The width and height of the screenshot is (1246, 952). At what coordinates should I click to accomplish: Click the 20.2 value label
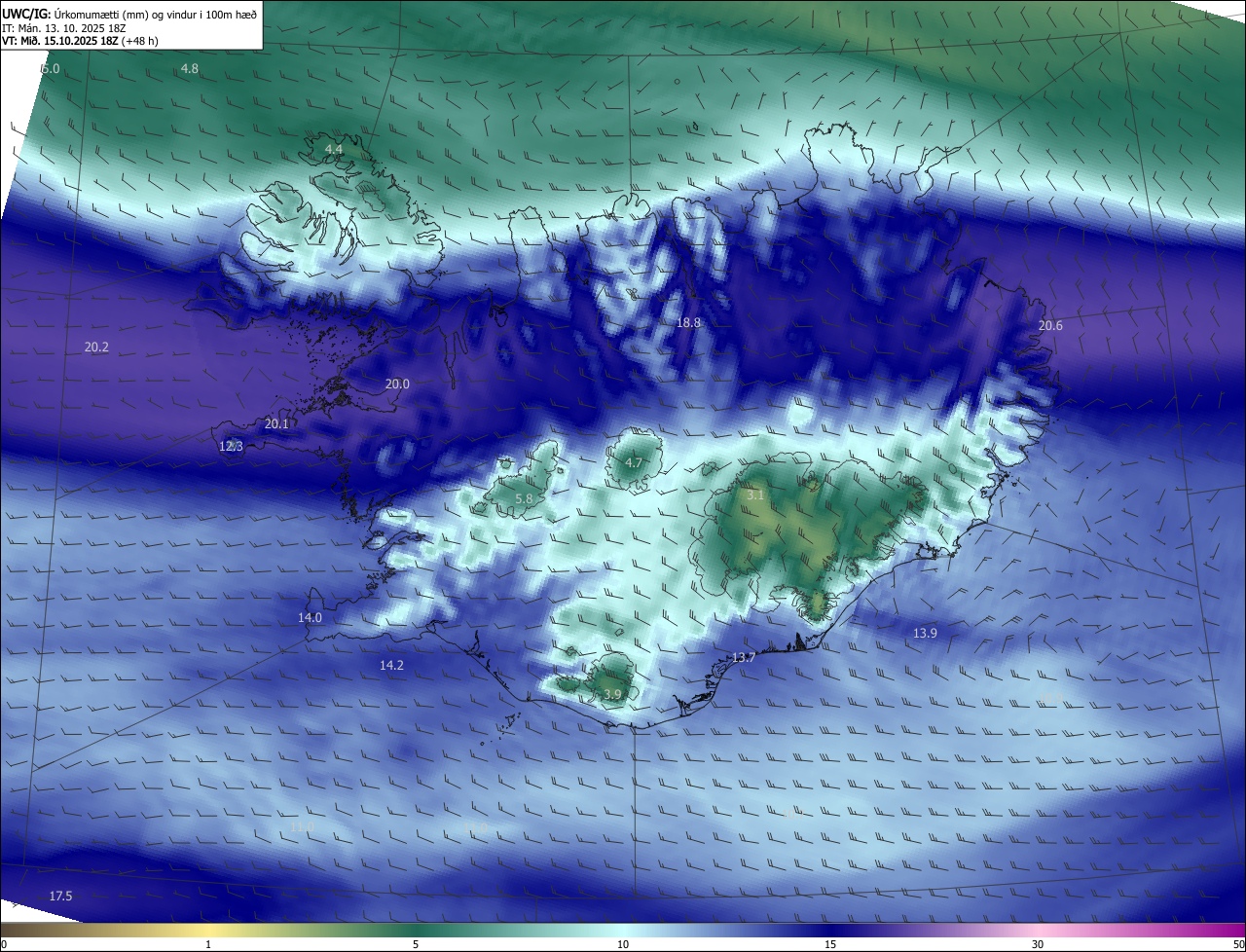[x=96, y=348]
